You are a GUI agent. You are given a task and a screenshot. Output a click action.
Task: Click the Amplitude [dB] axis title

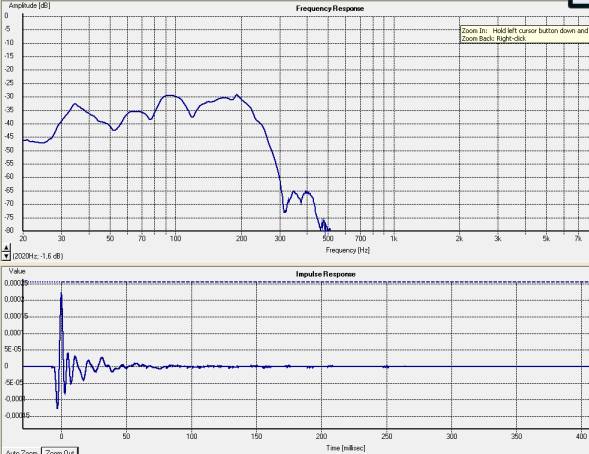[x=29, y=5]
